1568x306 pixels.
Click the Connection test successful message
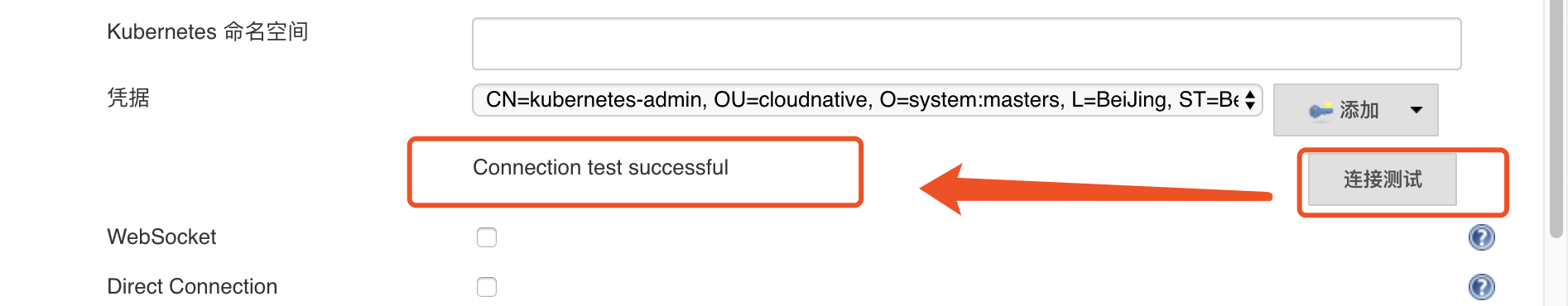(600, 168)
